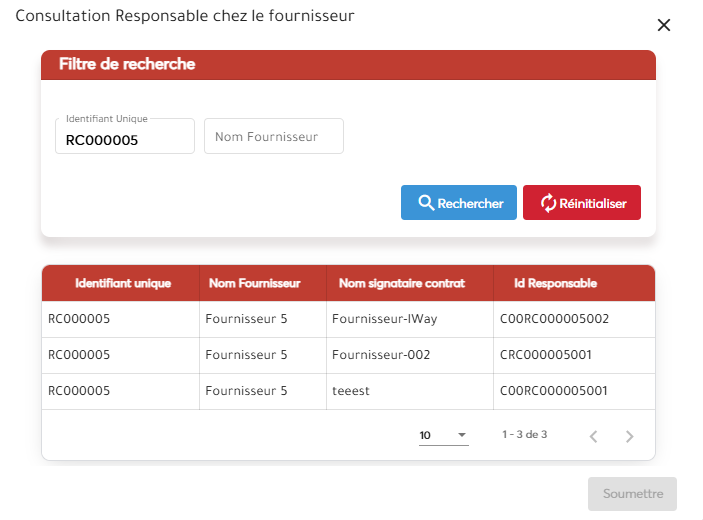Go to next page with right chevron
Viewport: 703px width, 520px height.
pyautogui.click(x=629, y=436)
